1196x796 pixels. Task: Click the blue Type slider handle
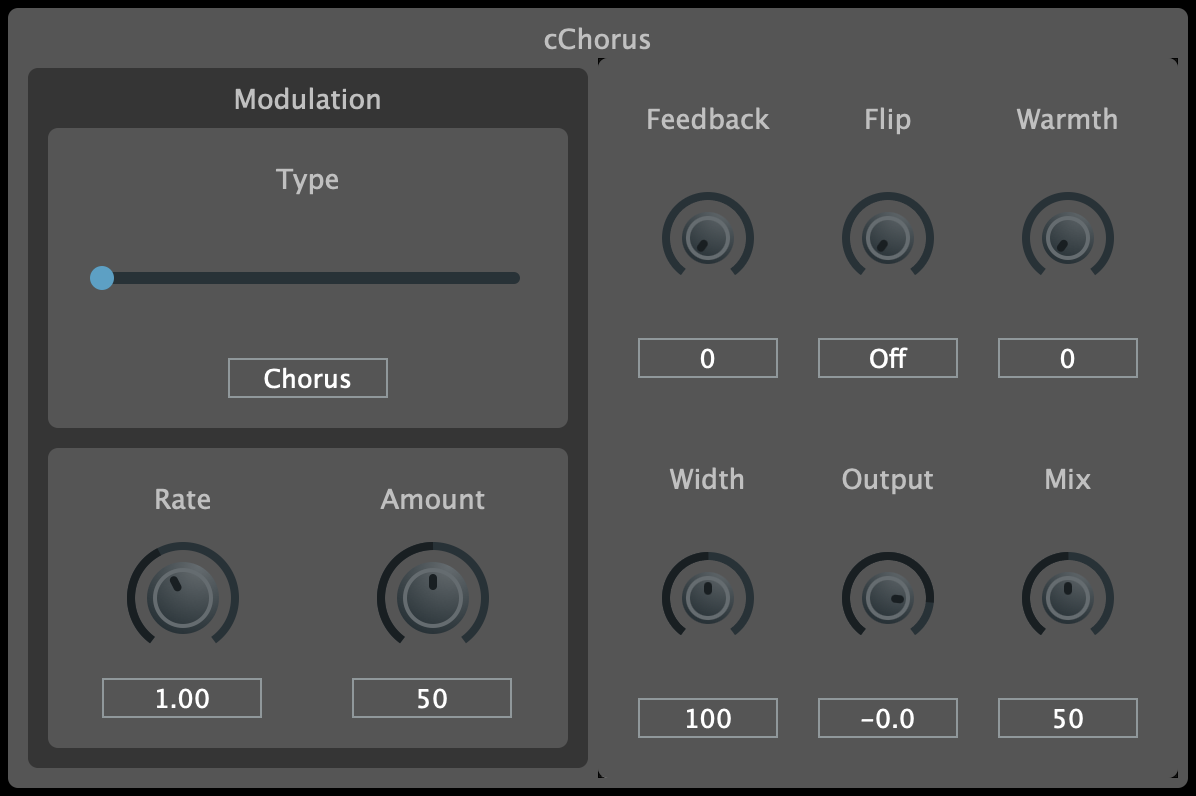click(x=102, y=278)
